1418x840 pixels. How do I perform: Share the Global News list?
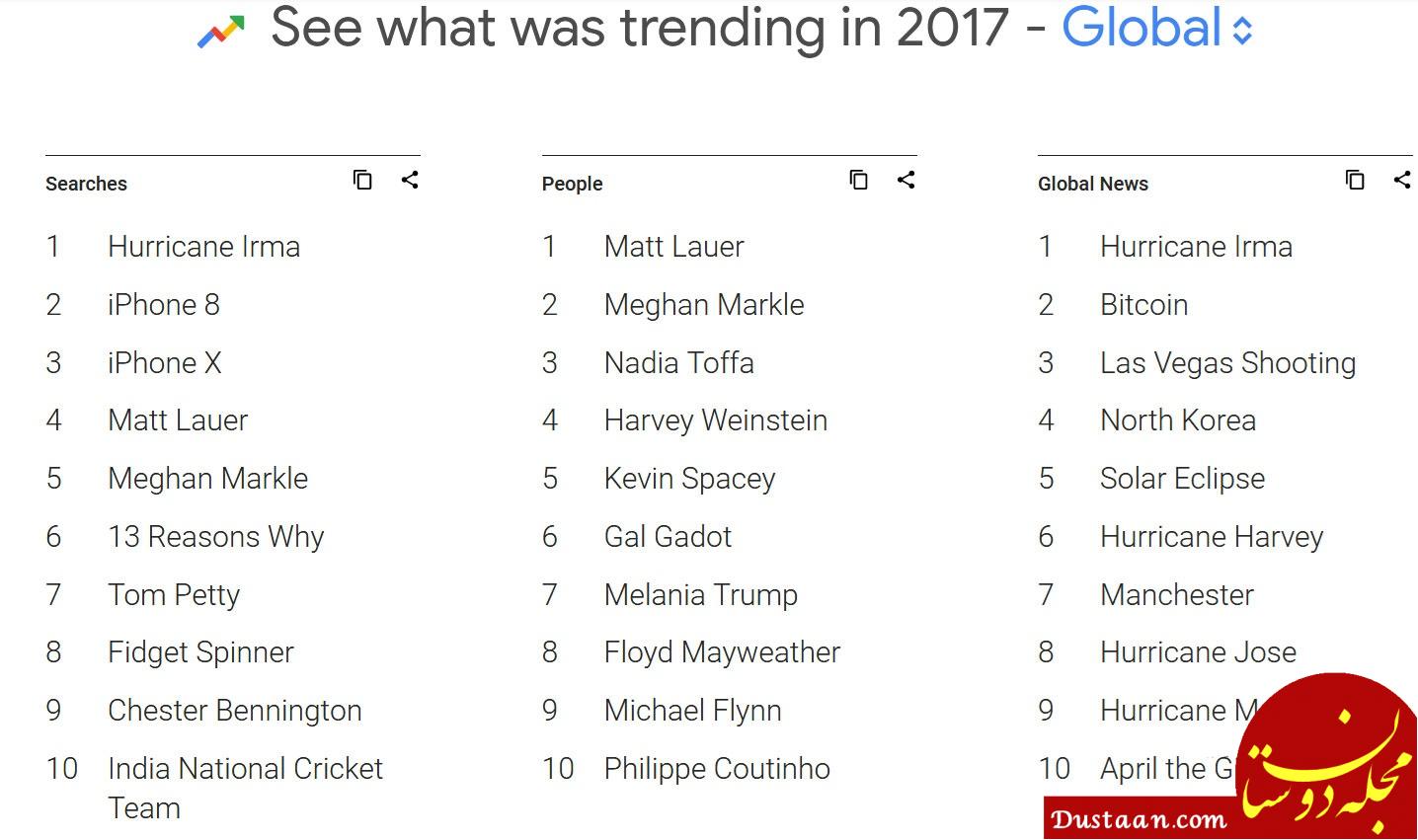pyautogui.click(x=1402, y=180)
